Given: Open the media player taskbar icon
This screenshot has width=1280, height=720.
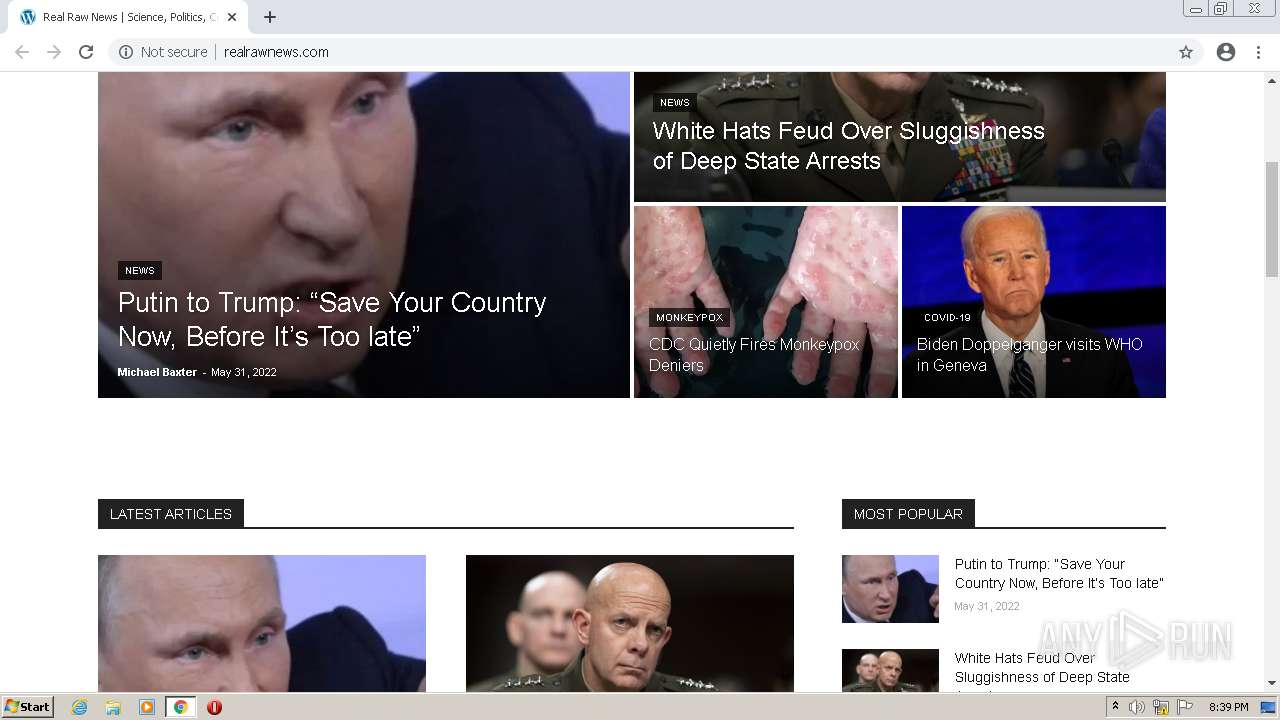Looking at the screenshot, I should coord(147,707).
